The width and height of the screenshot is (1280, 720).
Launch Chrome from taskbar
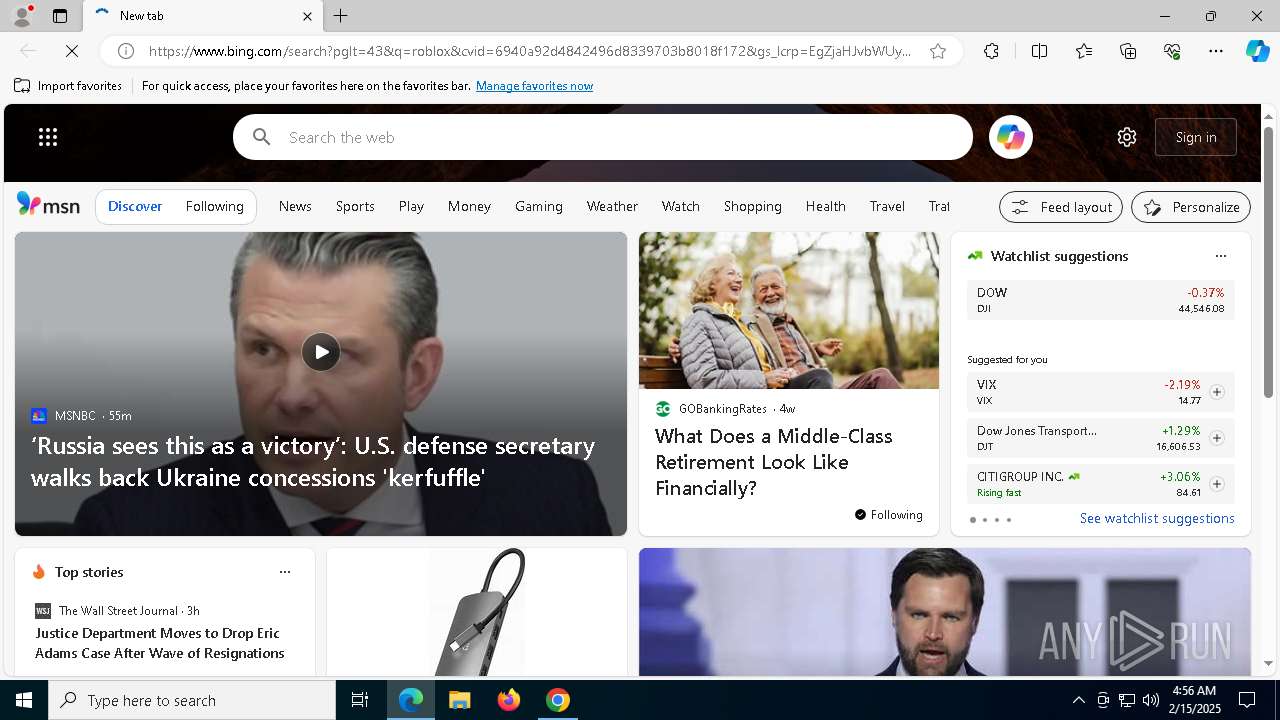(x=558, y=700)
